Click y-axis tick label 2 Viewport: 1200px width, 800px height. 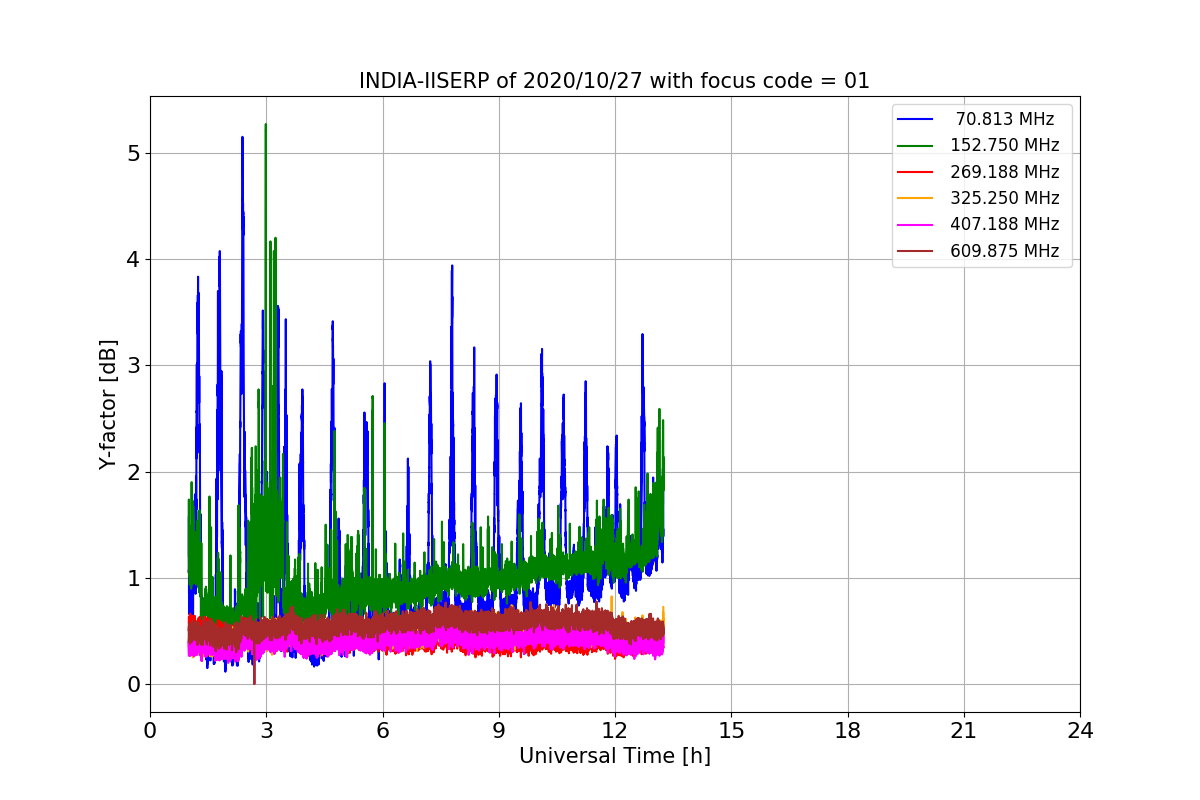pyautogui.click(x=133, y=472)
